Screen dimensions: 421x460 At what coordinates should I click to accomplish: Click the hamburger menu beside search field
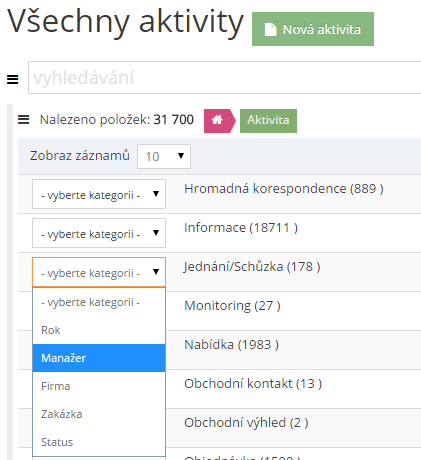click(13, 79)
